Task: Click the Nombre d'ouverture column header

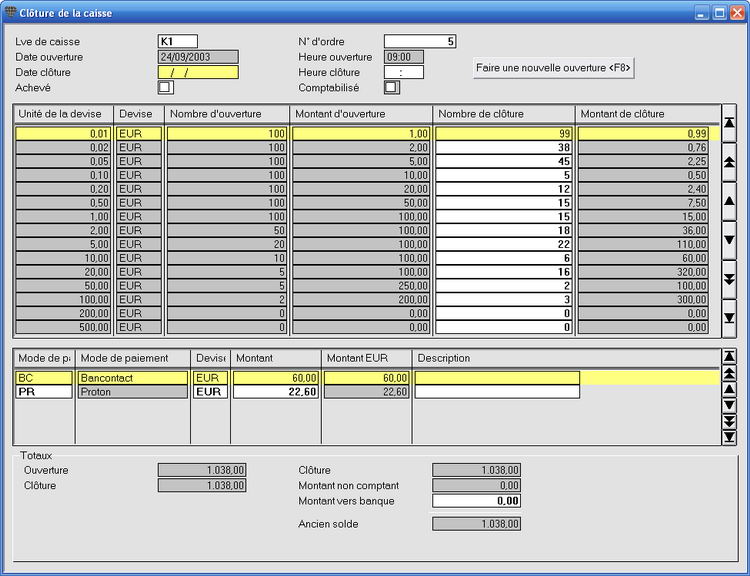Action: click(x=227, y=114)
